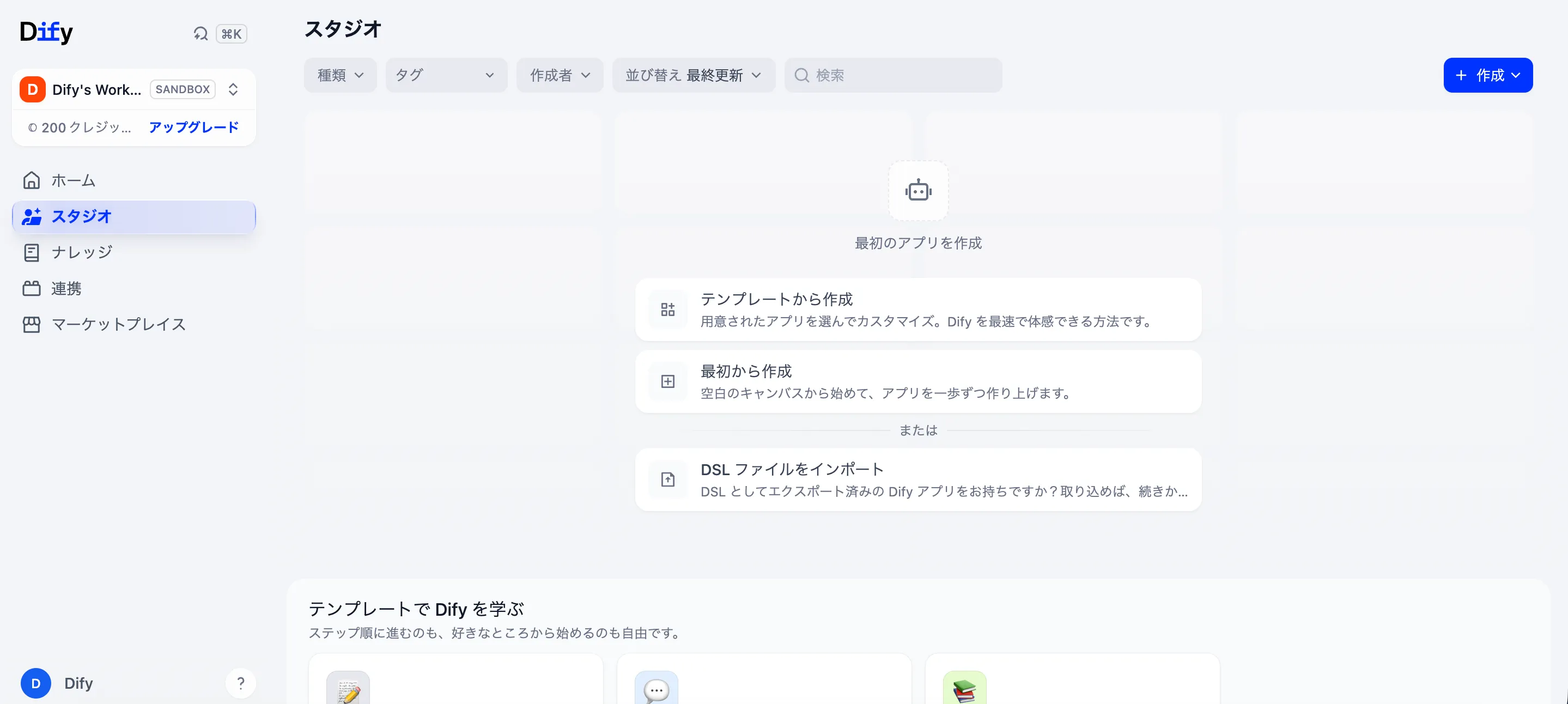Click the SANDBOX plan badge
This screenshot has width=1568, height=704.
(x=183, y=89)
